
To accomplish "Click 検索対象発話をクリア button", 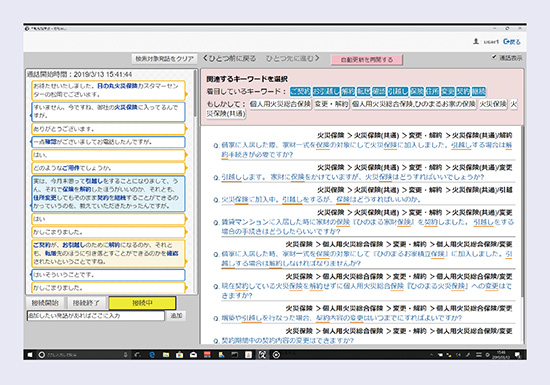I will point(165,59).
